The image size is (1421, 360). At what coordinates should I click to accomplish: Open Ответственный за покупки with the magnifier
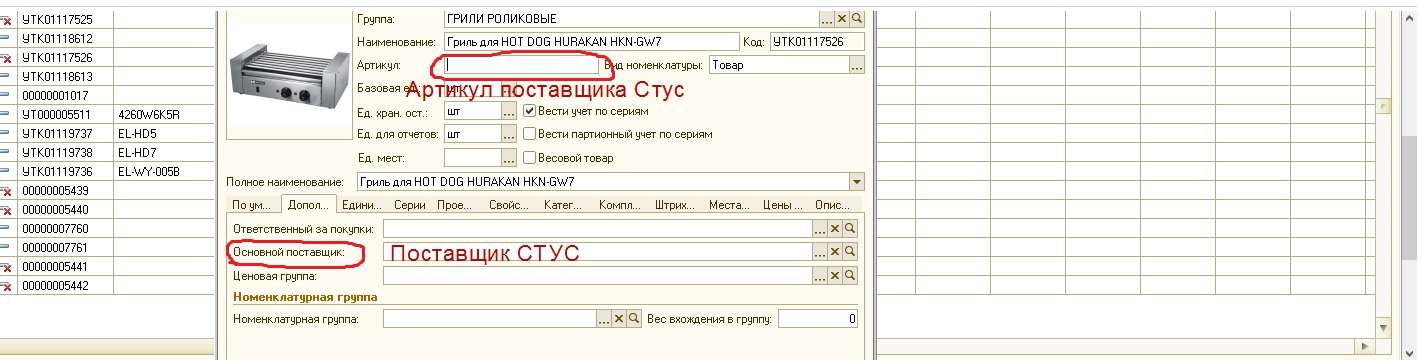click(850, 229)
